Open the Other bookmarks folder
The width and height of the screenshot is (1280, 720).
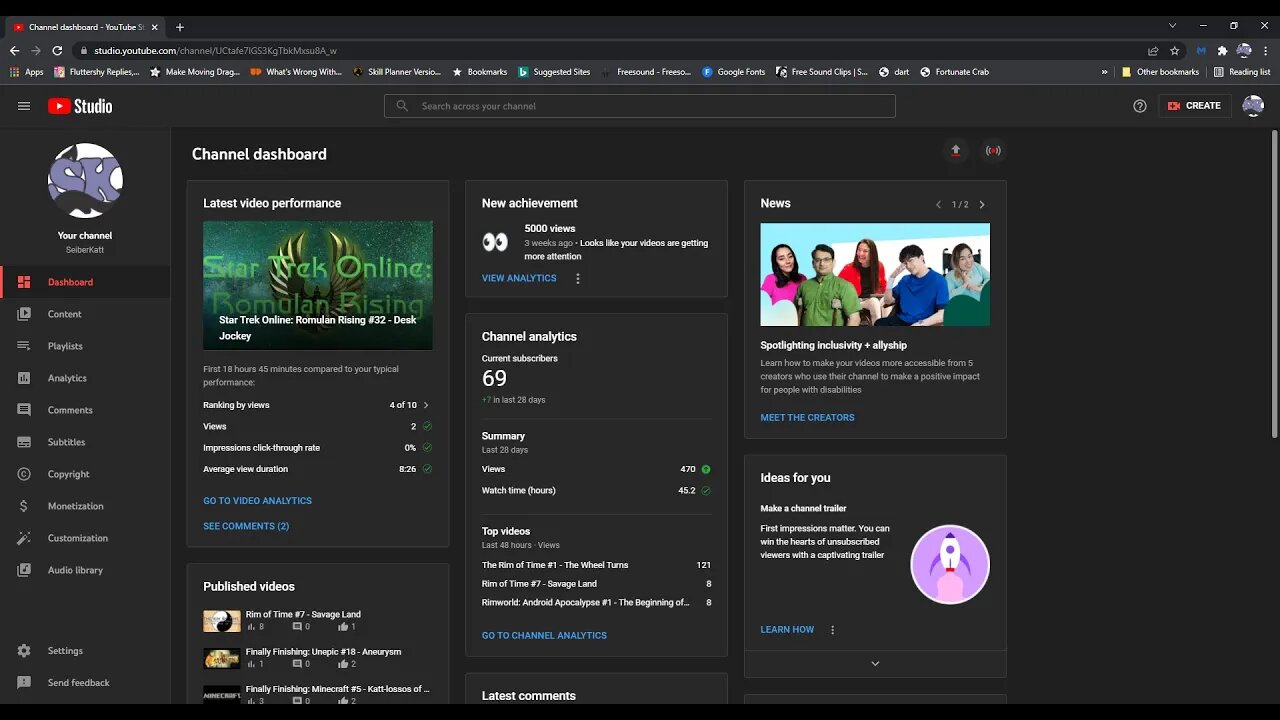point(1160,72)
